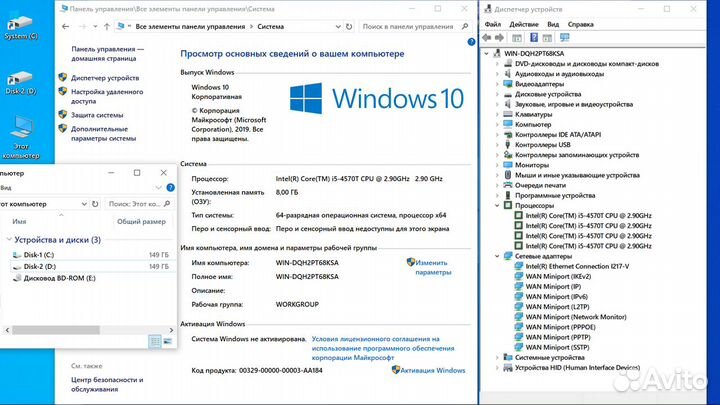Click Изменить параметры link
Screen dimensions: 720x405
pyautogui.click(x=433, y=267)
